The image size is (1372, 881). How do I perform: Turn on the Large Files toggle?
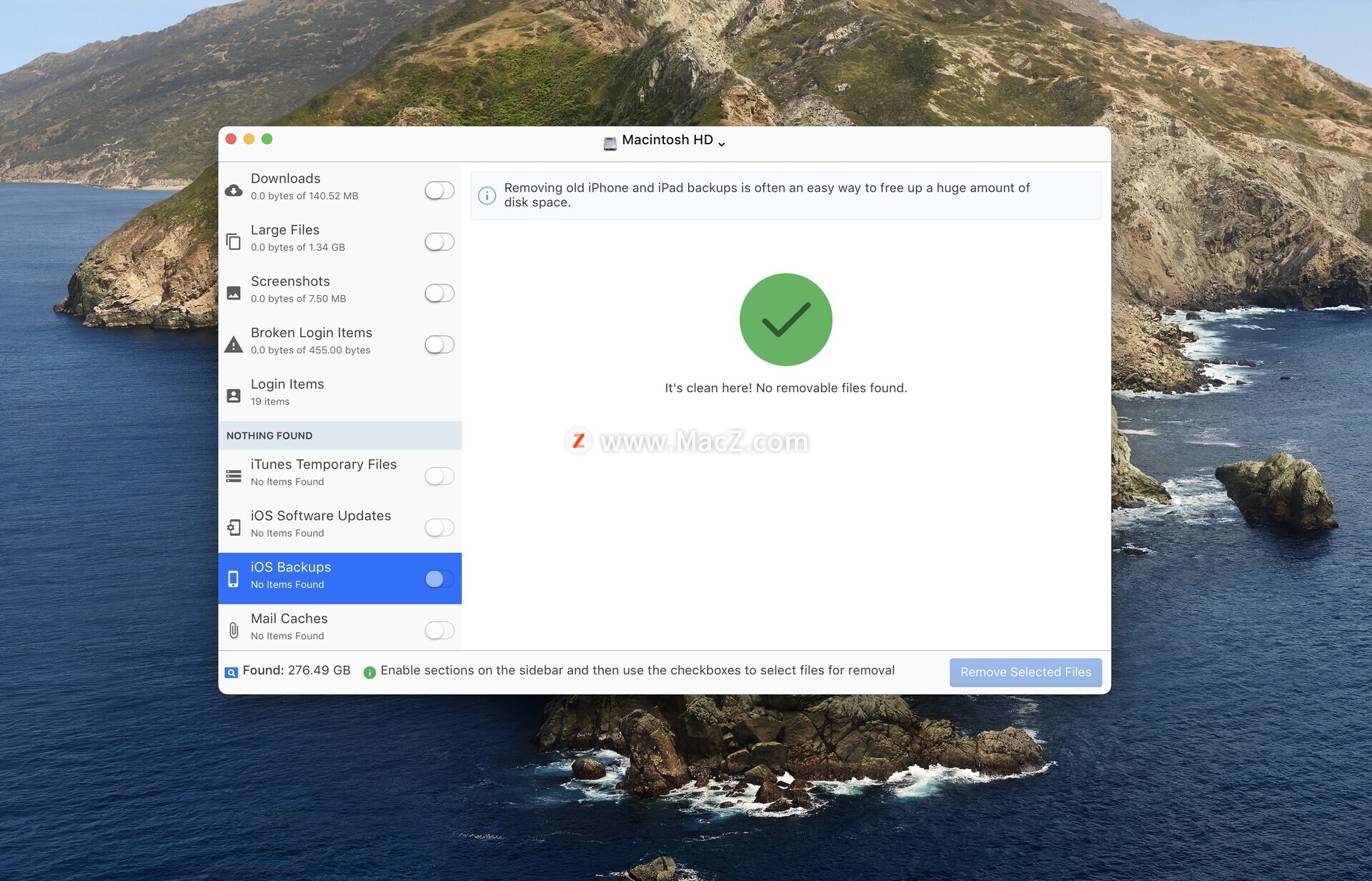439,242
